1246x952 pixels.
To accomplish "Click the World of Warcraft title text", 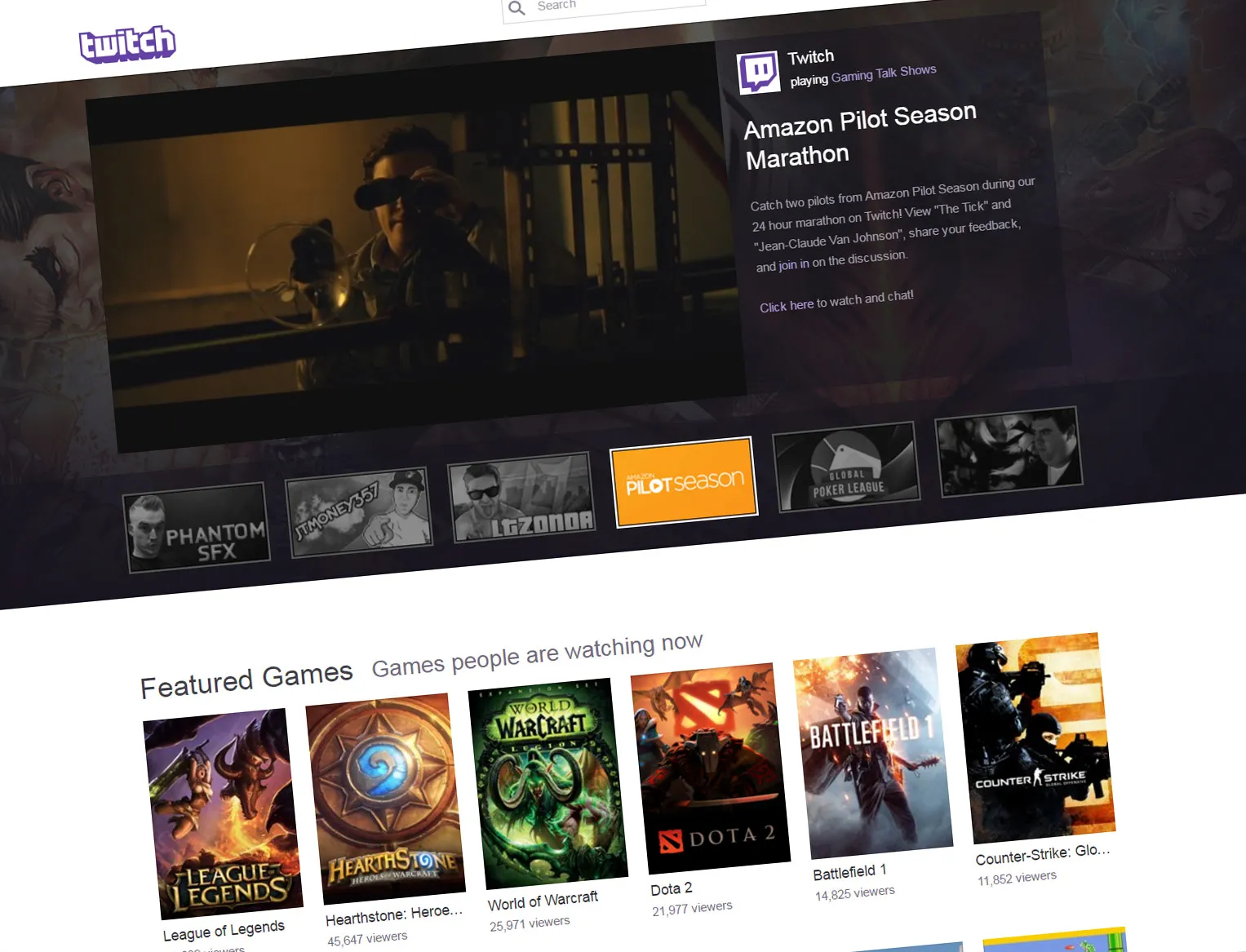I will pyautogui.click(x=543, y=901).
